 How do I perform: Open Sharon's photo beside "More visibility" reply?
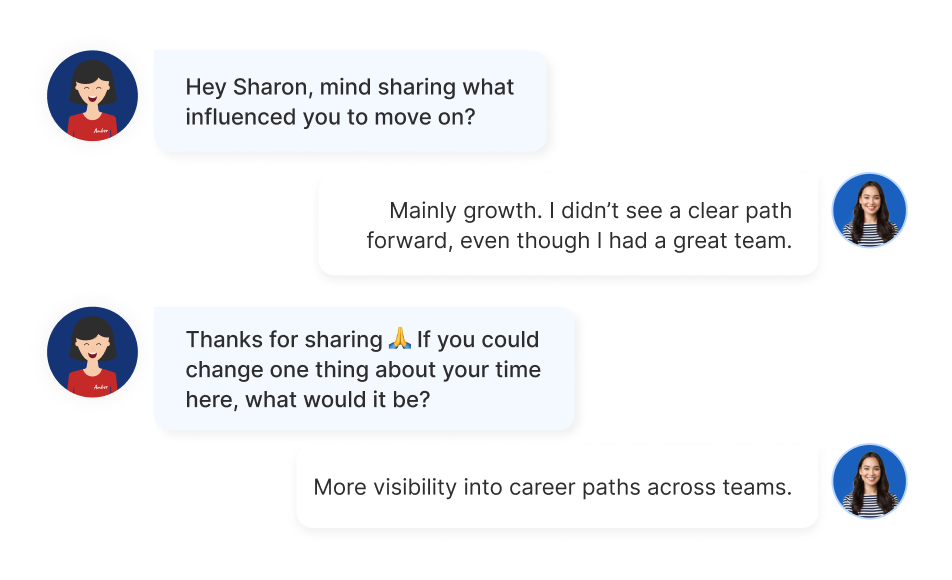coord(869,481)
